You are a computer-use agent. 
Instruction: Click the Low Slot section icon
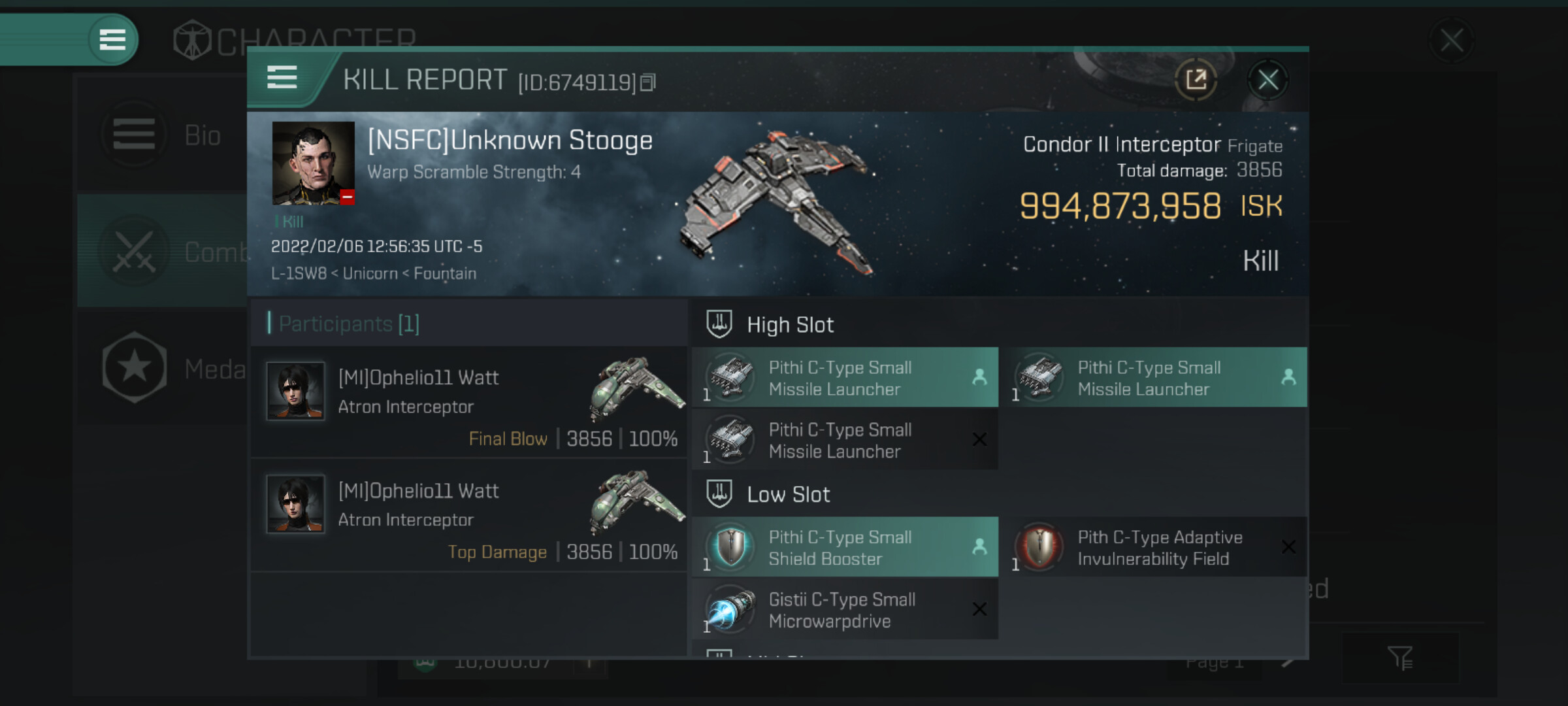[719, 494]
